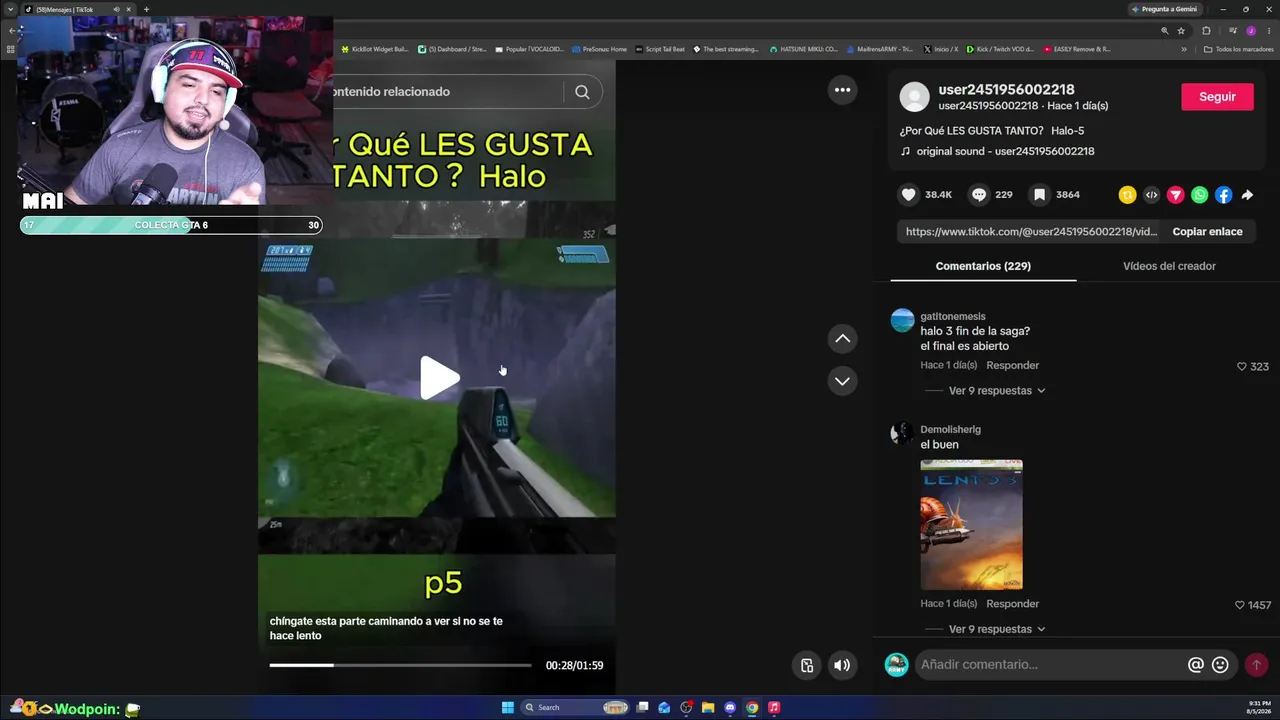Switch to Comentarios (229) tab

983,266
